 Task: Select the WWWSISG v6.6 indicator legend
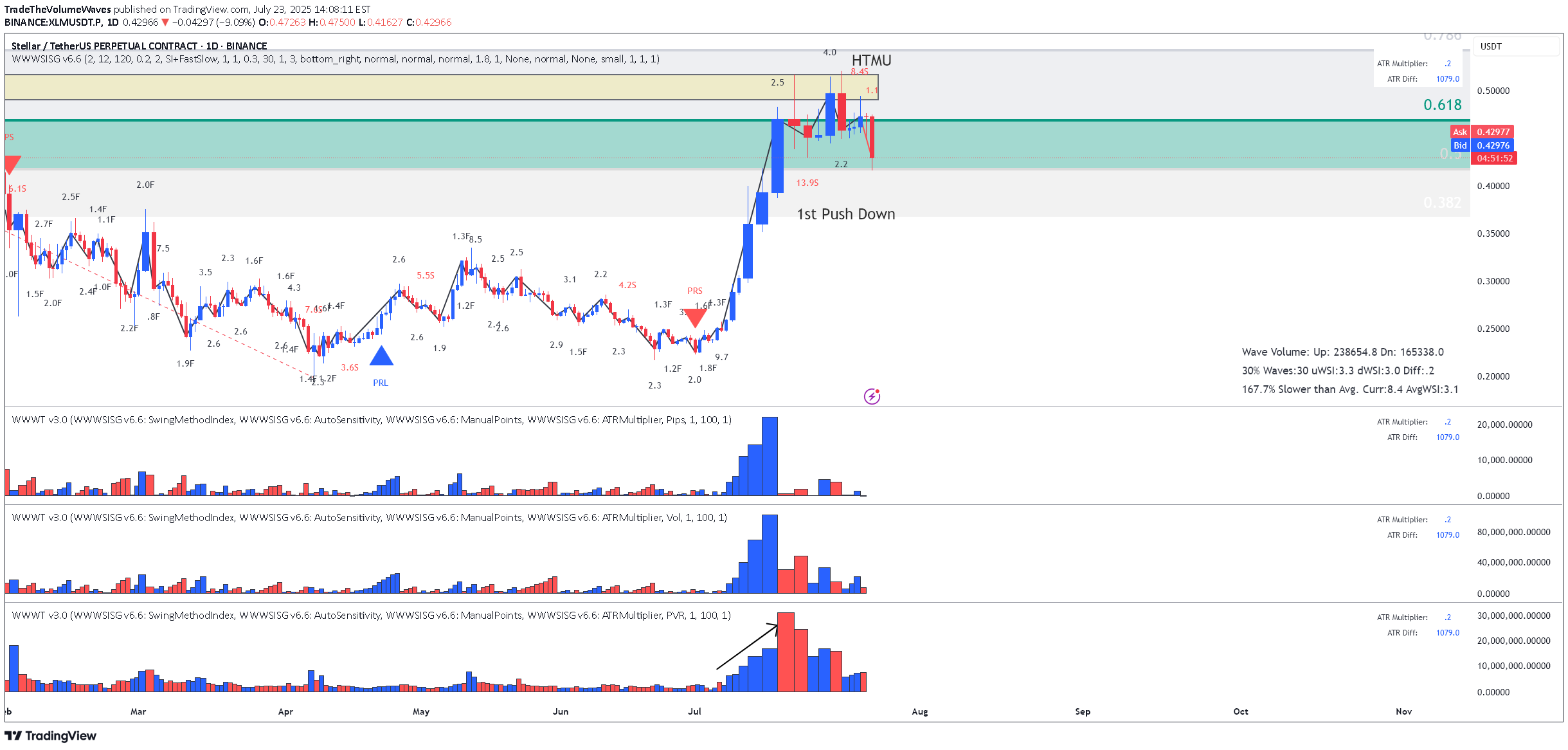point(335,59)
